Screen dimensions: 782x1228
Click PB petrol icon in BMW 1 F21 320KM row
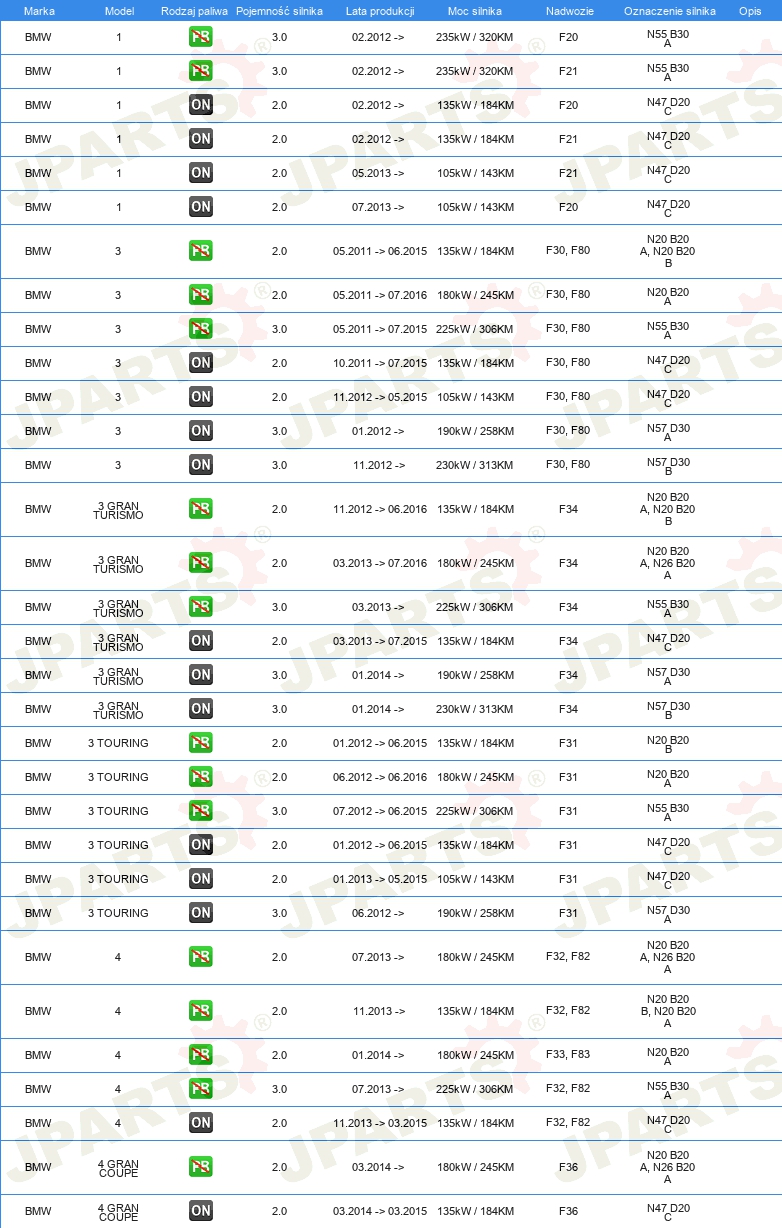201,71
